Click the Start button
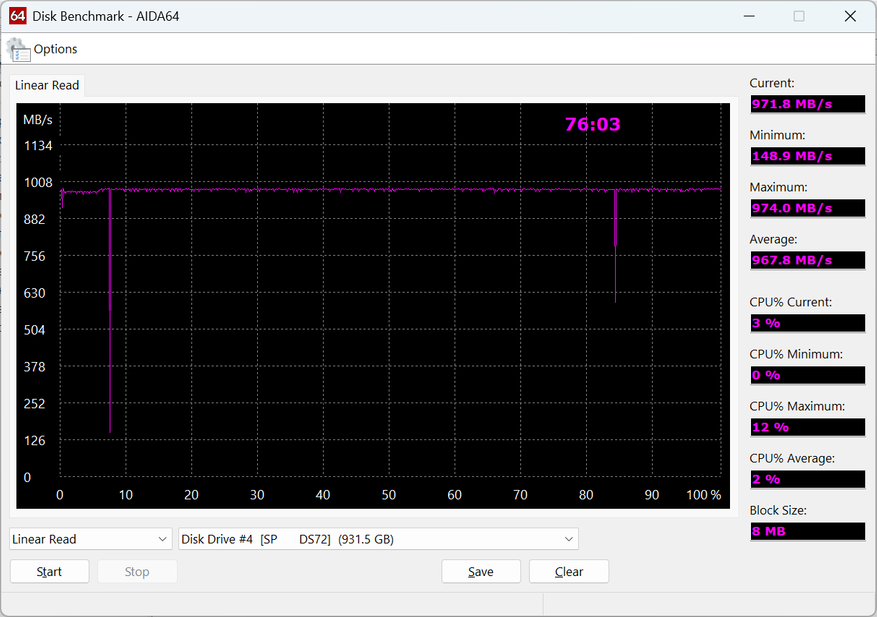This screenshot has width=877, height=617. point(49,572)
